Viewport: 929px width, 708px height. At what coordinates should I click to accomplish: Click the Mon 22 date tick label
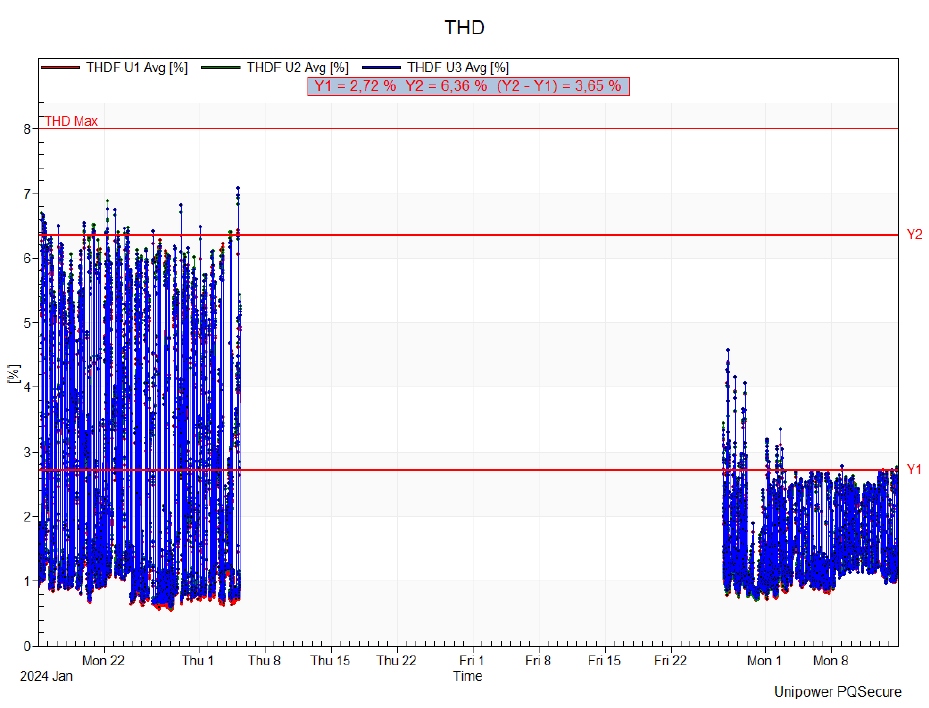tap(104, 661)
